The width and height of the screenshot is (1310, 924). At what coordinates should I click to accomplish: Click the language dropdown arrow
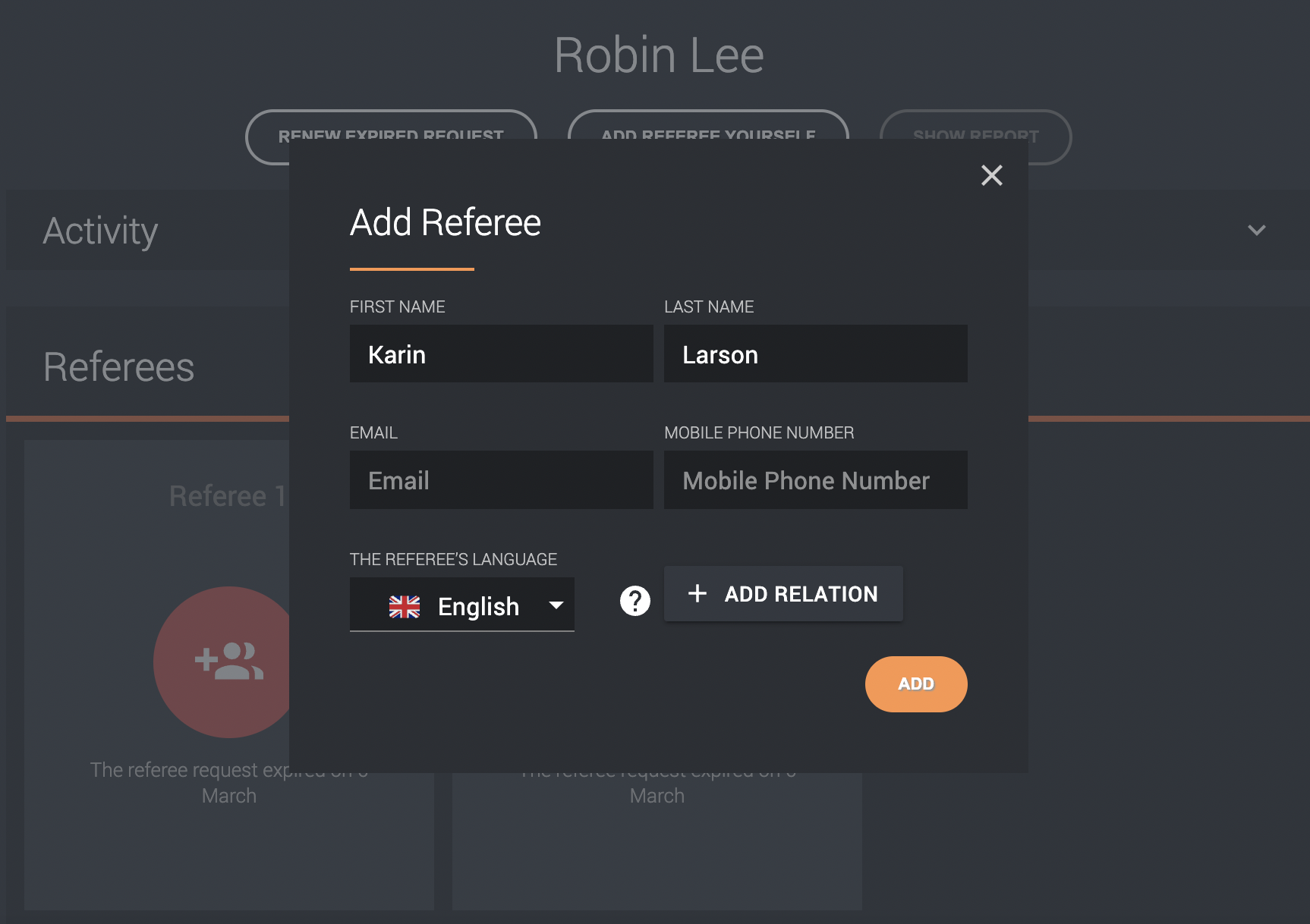point(556,605)
